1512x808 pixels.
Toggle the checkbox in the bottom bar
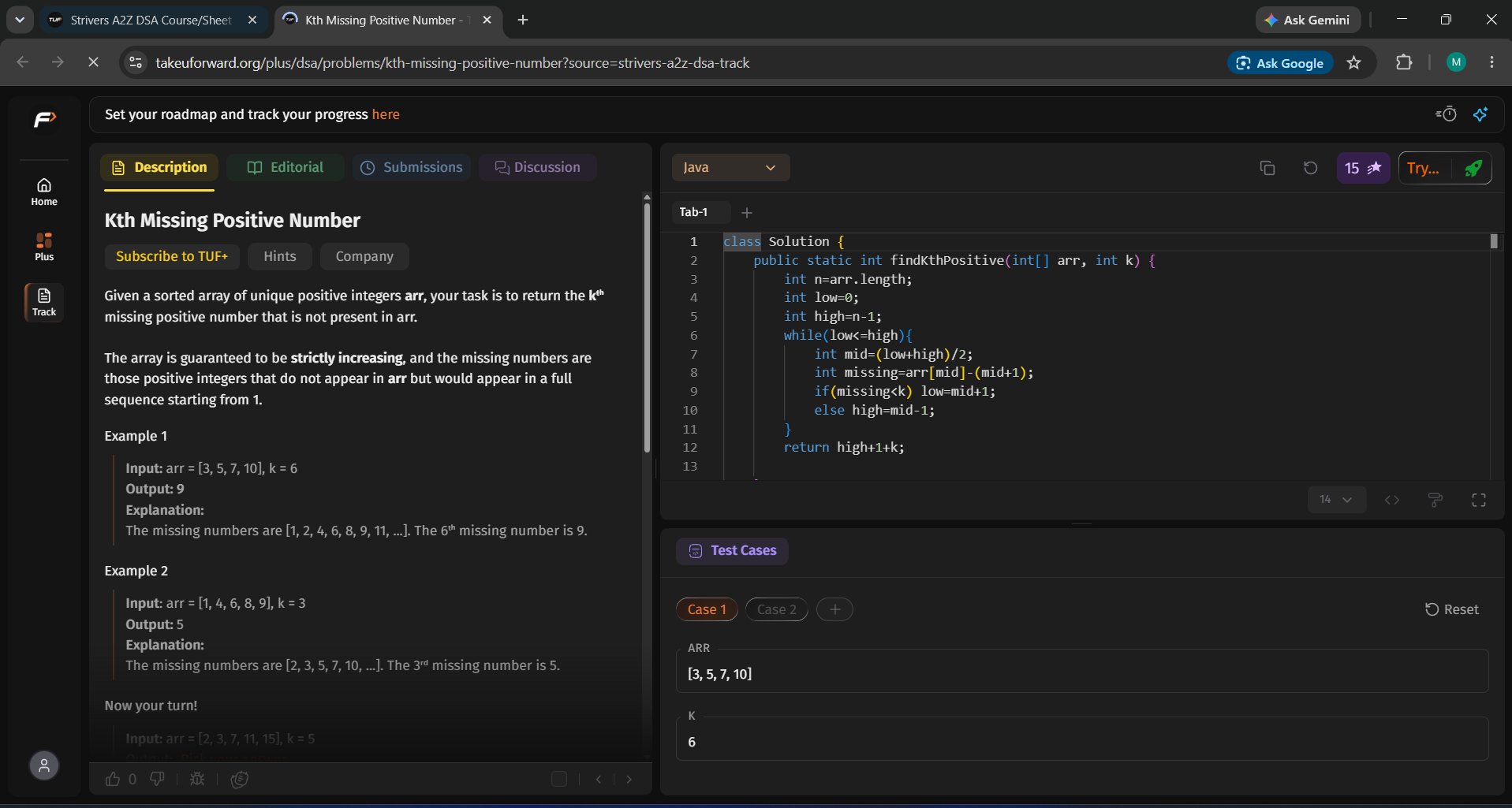(x=559, y=779)
